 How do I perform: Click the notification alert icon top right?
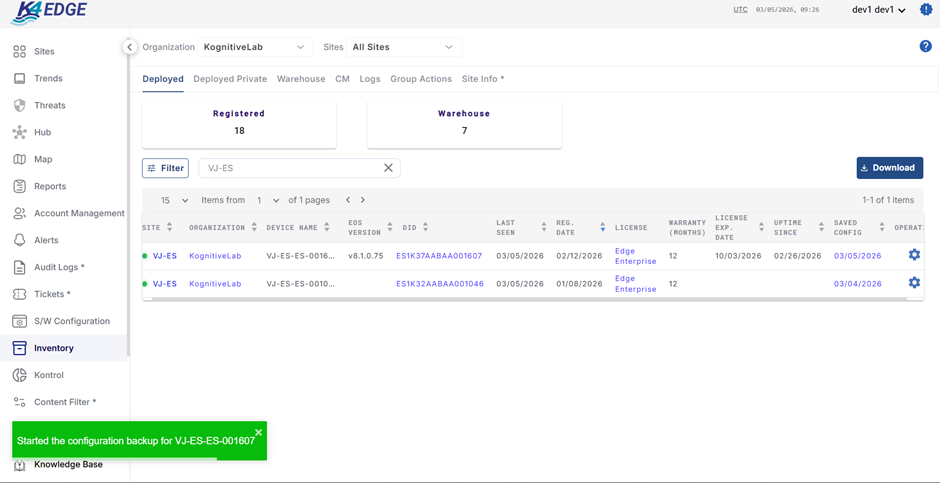[926, 10]
